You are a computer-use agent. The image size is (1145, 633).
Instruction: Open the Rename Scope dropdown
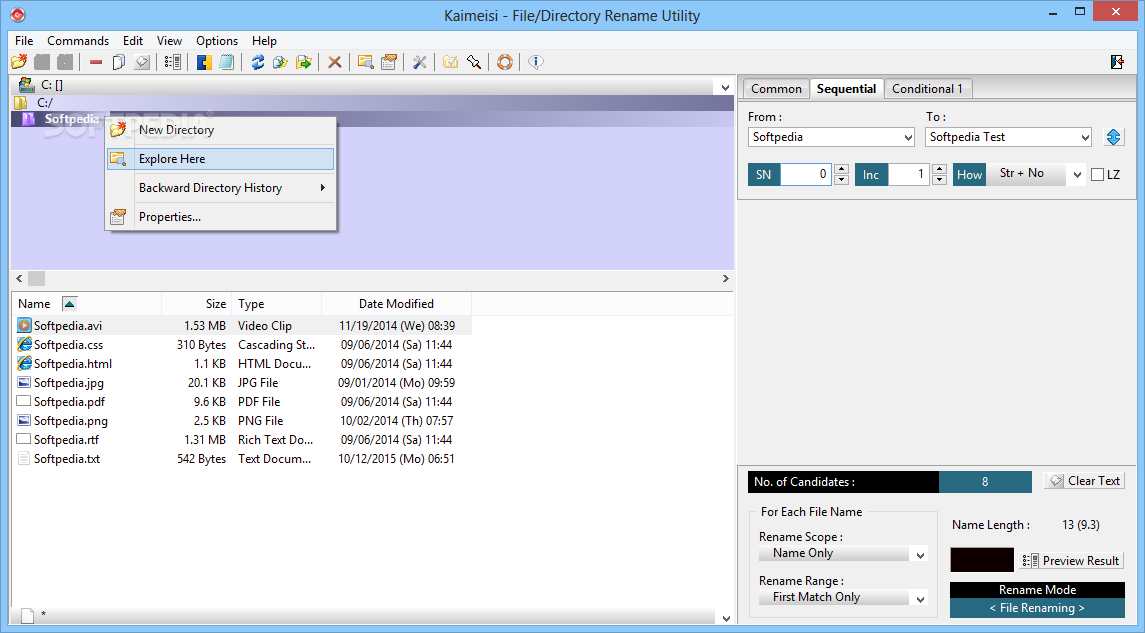coord(920,555)
